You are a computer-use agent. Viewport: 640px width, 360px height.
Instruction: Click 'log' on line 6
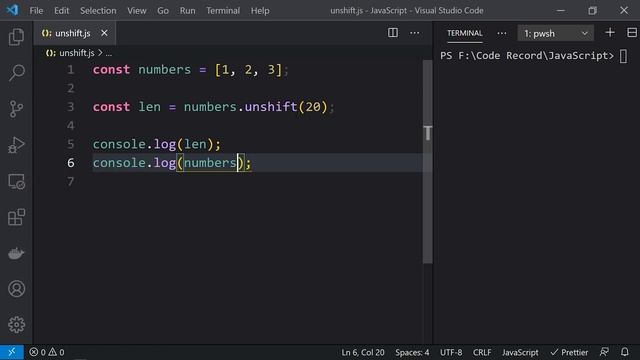pyautogui.click(x=164, y=163)
